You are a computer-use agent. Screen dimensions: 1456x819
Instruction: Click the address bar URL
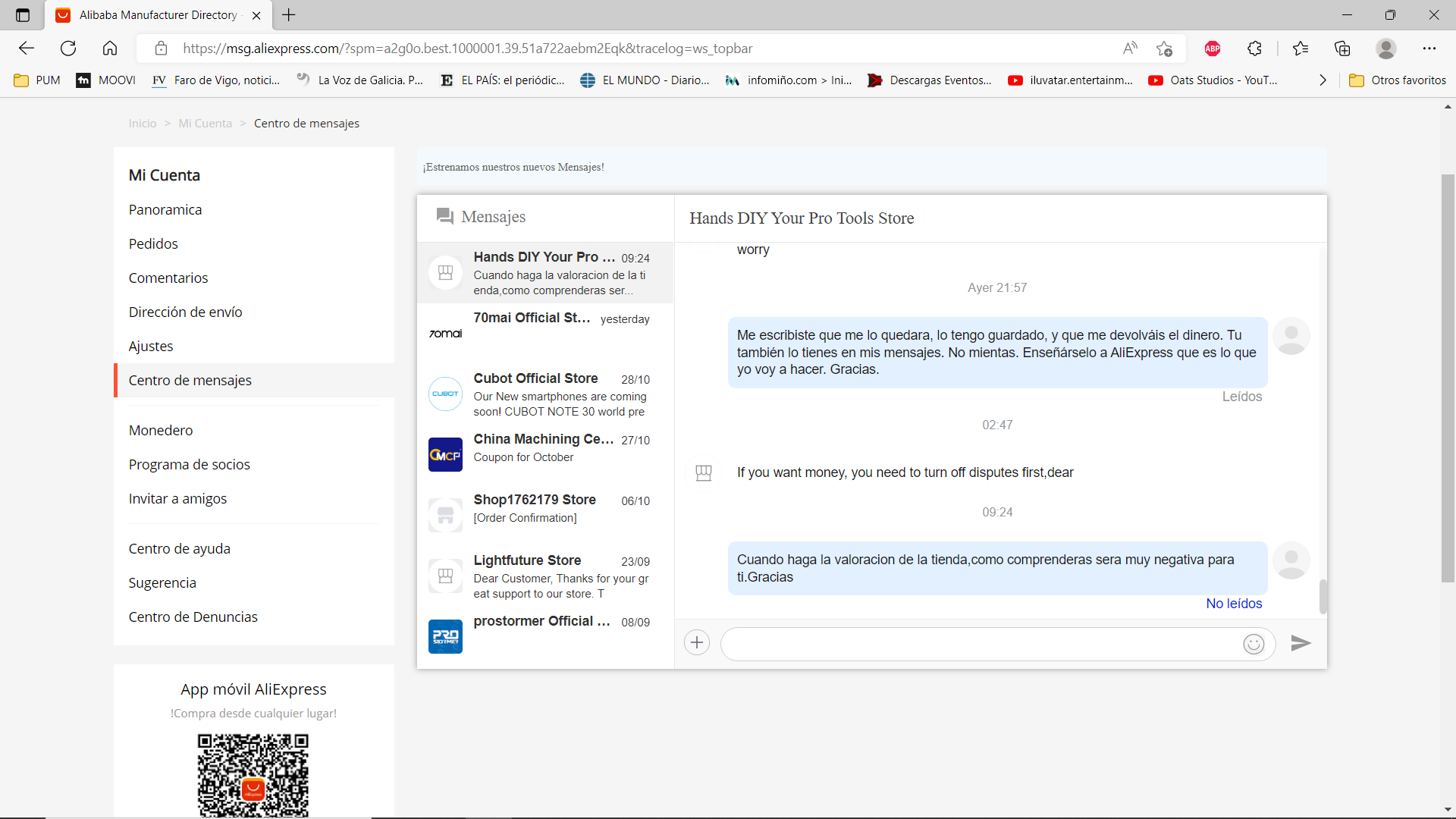[468, 49]
